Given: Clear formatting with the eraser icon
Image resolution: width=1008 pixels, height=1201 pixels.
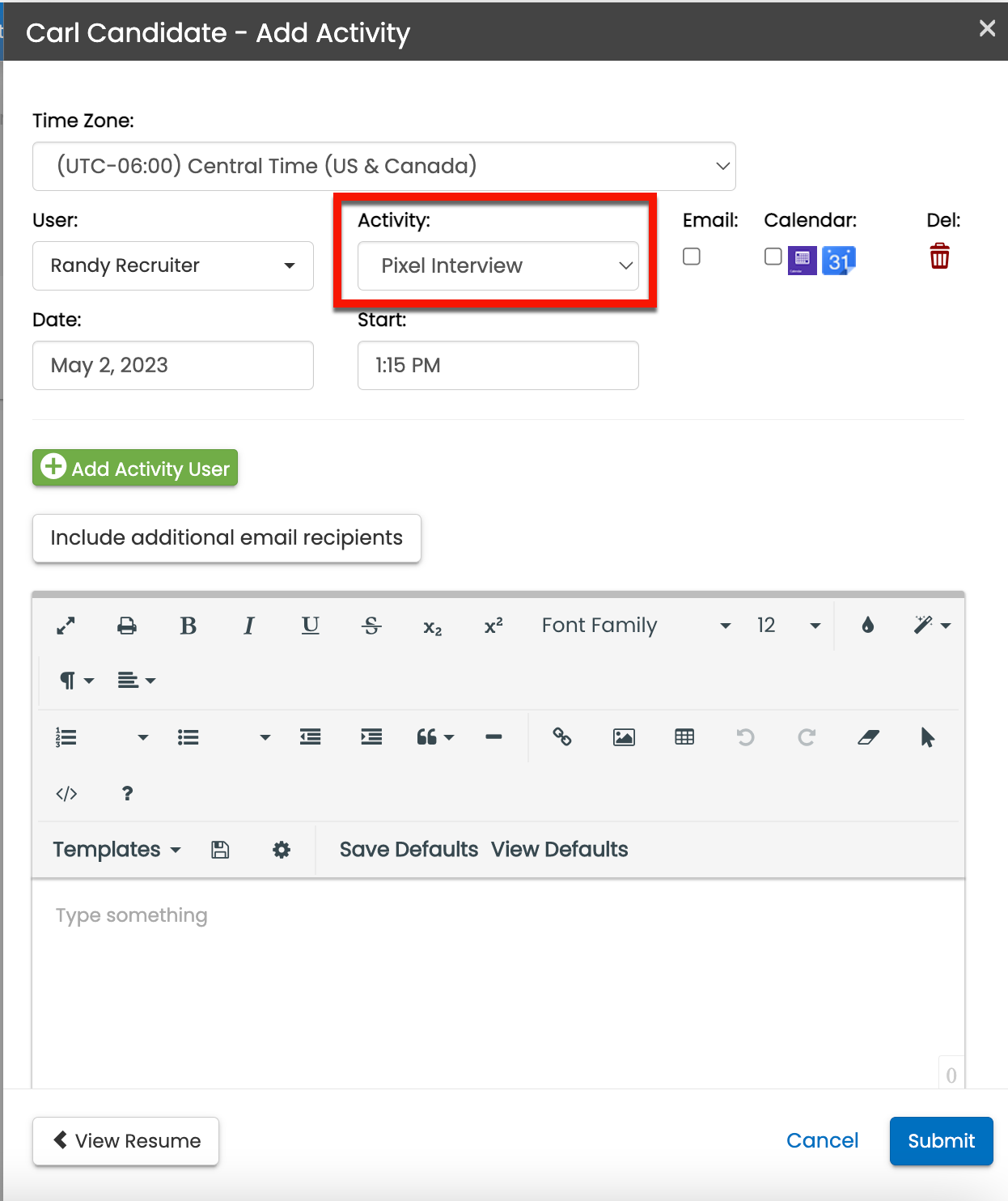Looking at the screenshot, I should pyautogui.click(x=868, y=737).
